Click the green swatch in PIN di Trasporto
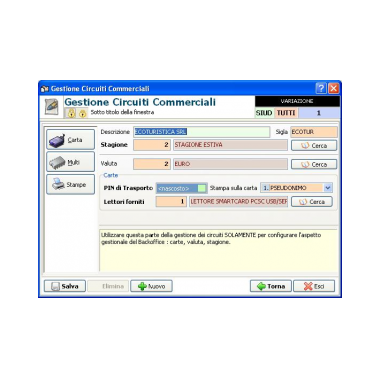This screenshot has width=380, height=380. coord(202,188)
